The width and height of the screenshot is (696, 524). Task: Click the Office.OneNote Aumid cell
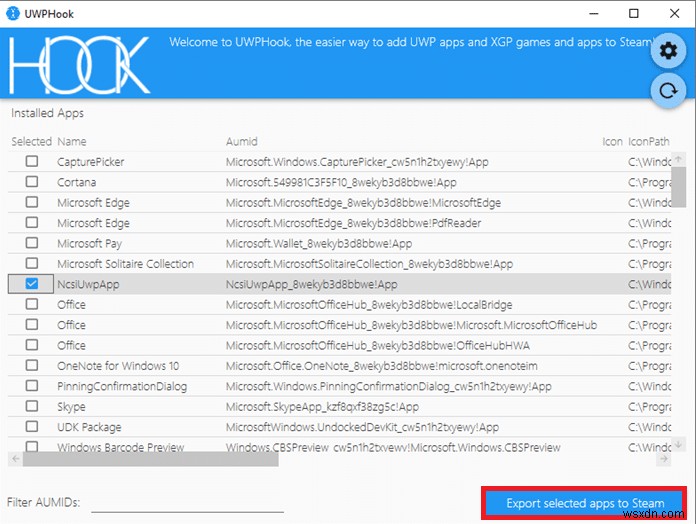(x=381, y=366)
